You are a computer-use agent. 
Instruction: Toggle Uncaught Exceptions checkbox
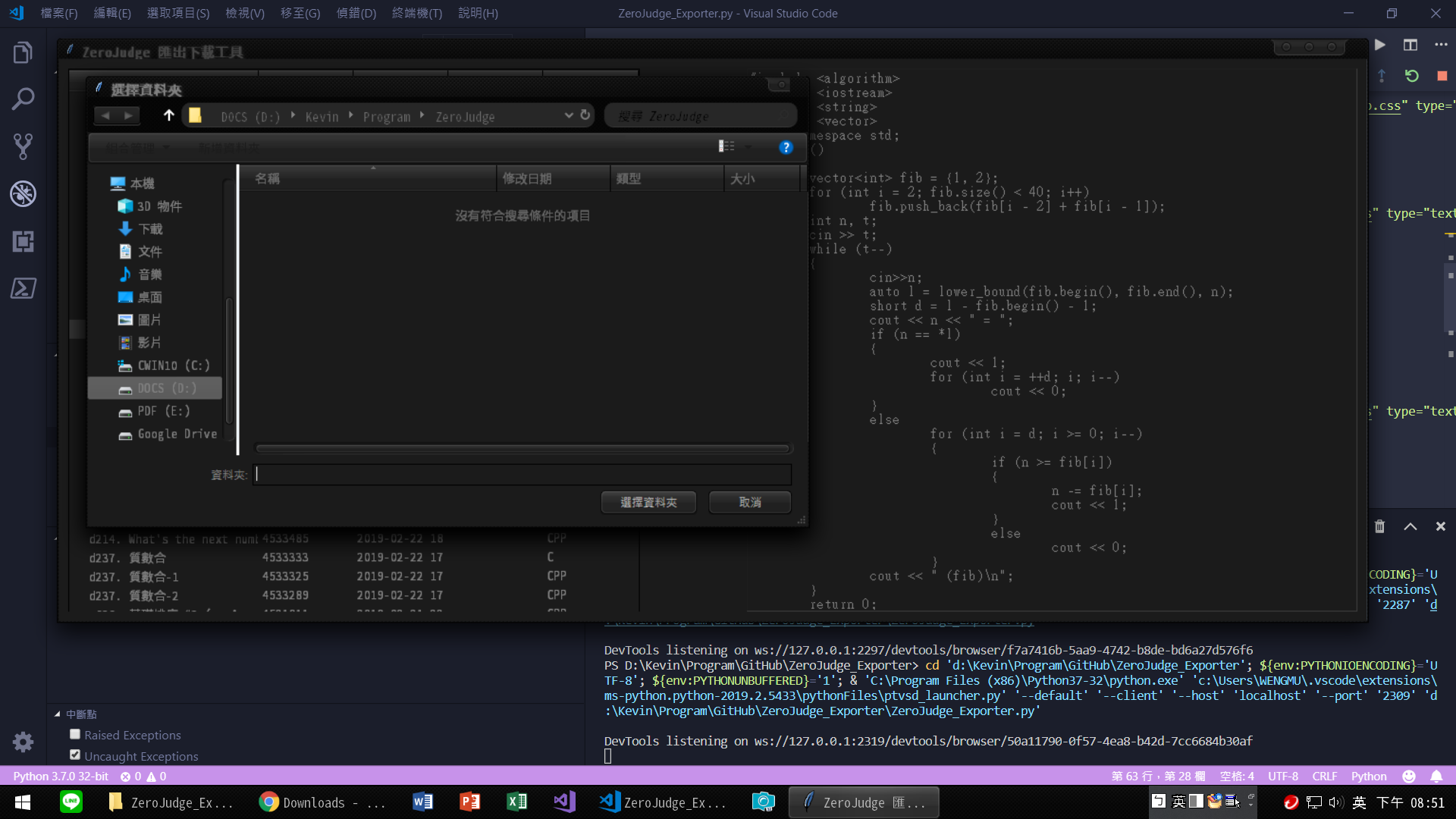75,755
